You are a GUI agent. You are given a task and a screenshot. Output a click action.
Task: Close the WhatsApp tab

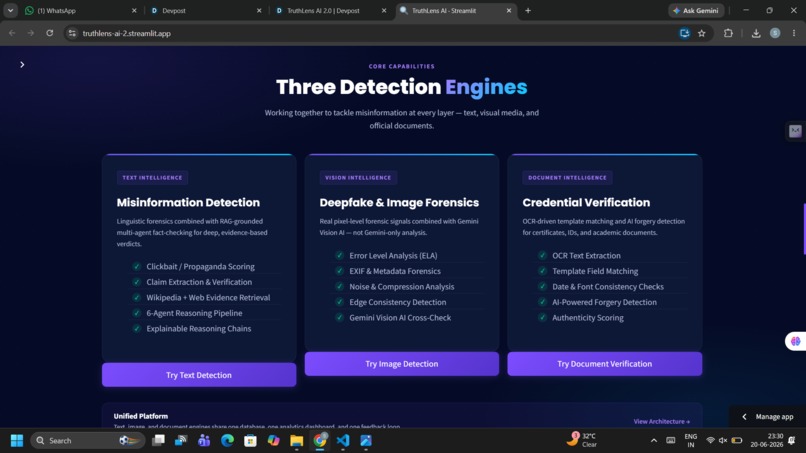point(134,10)
